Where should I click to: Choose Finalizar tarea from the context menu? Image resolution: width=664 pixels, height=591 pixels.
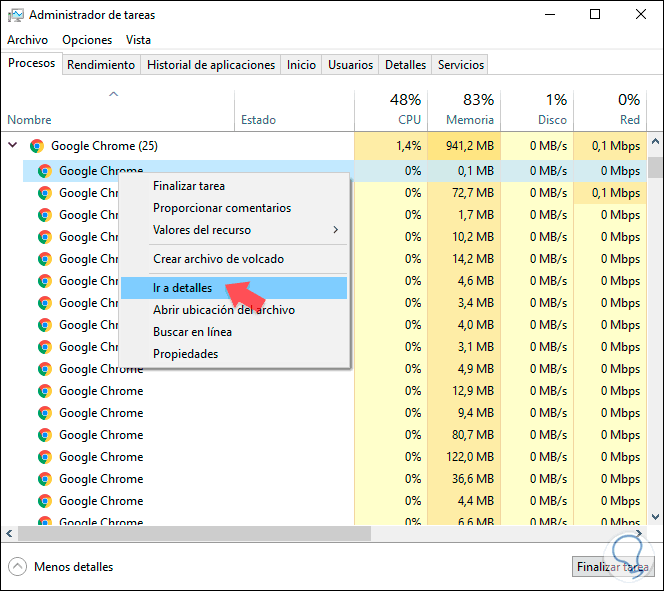(189, 186)
